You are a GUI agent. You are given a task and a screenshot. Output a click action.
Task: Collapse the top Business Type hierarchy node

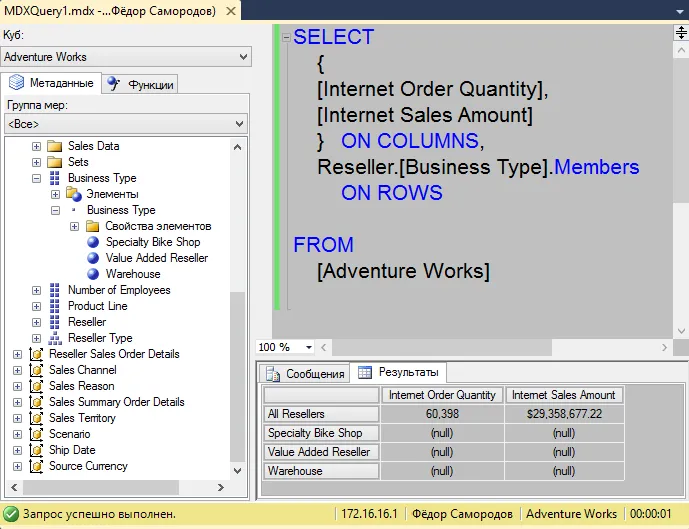(36, 178)
